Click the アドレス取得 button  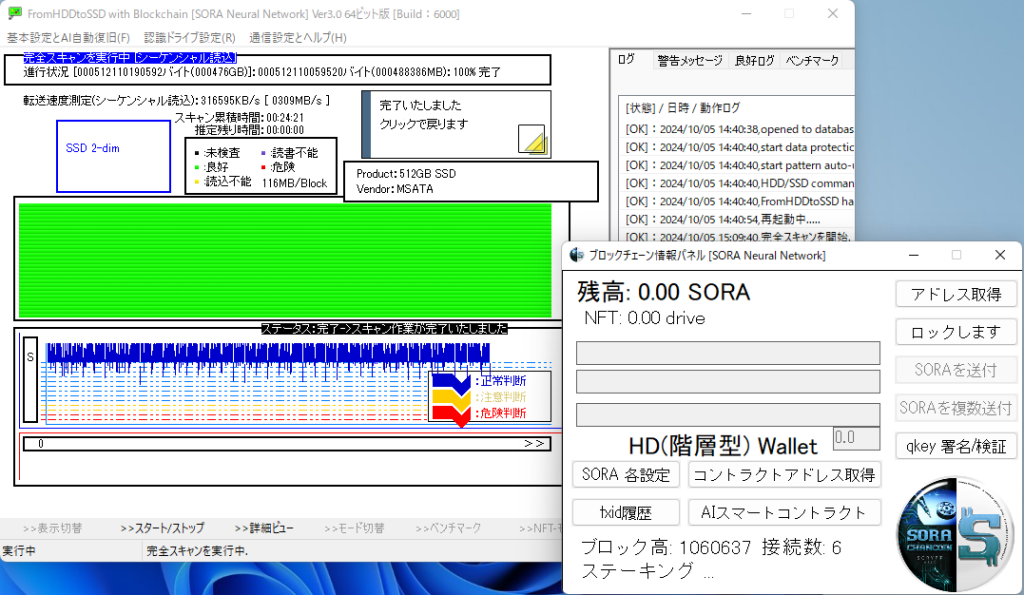tap(956, 295)
